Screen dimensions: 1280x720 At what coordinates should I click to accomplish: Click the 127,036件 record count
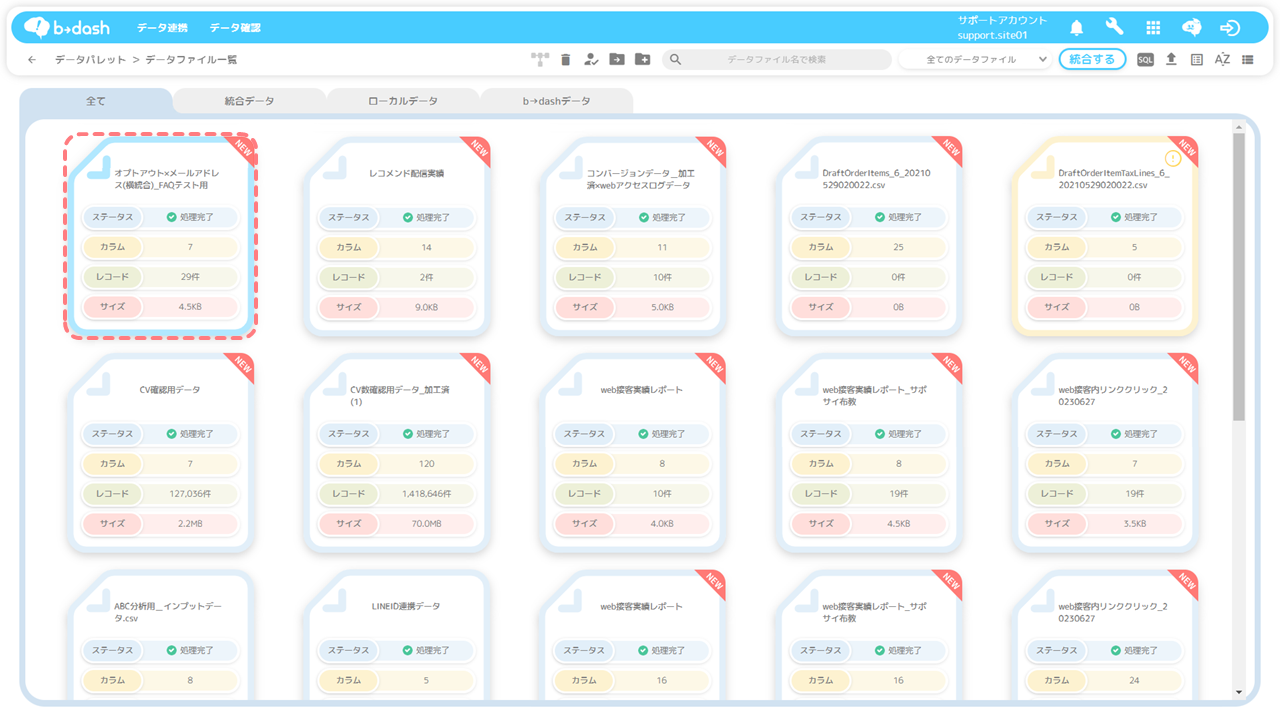point(190,494)
